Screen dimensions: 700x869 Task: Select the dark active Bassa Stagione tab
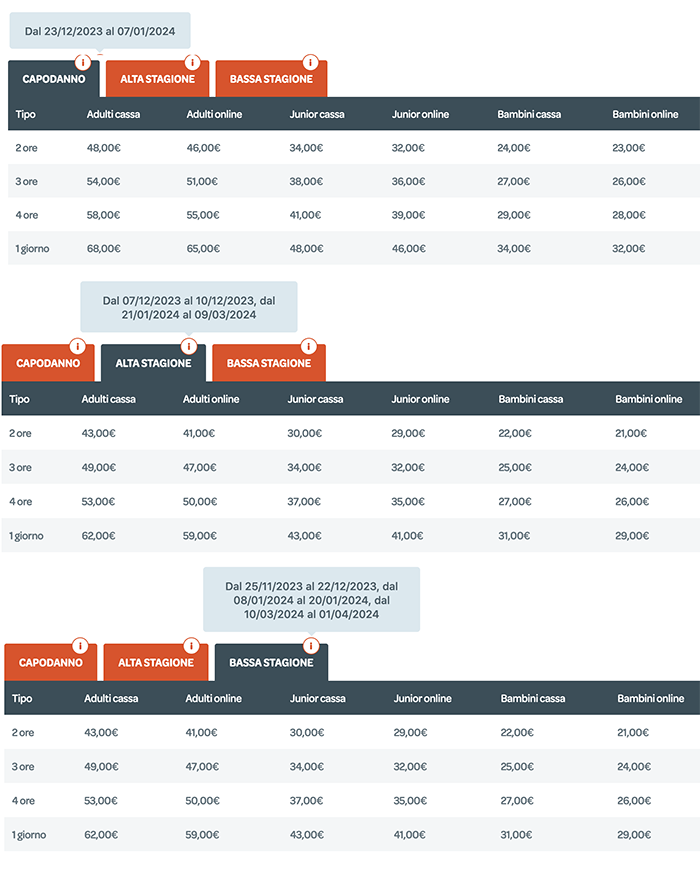[x=271, y=662]
